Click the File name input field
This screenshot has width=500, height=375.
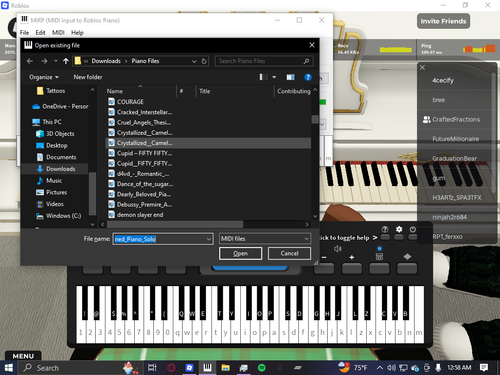159,239
